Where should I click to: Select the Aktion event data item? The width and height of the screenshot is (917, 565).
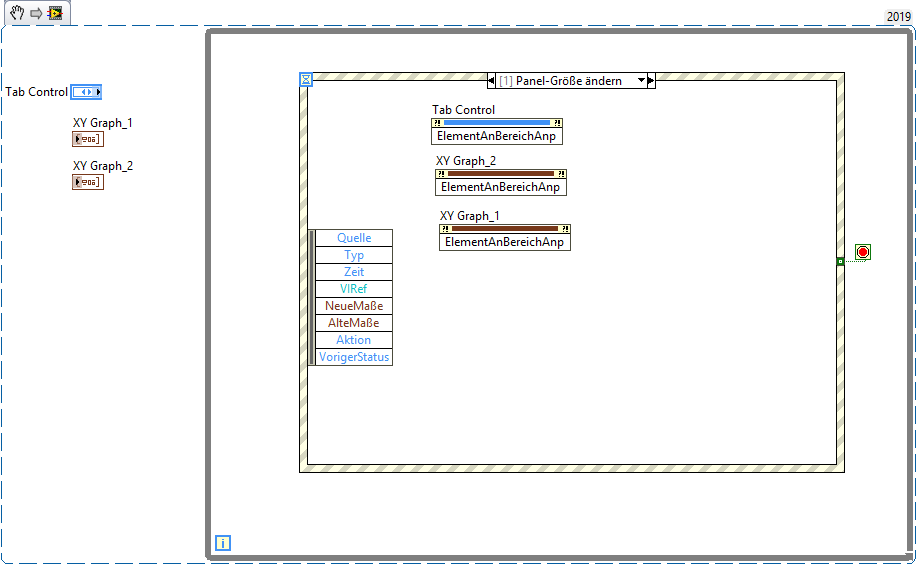(354, 340)
